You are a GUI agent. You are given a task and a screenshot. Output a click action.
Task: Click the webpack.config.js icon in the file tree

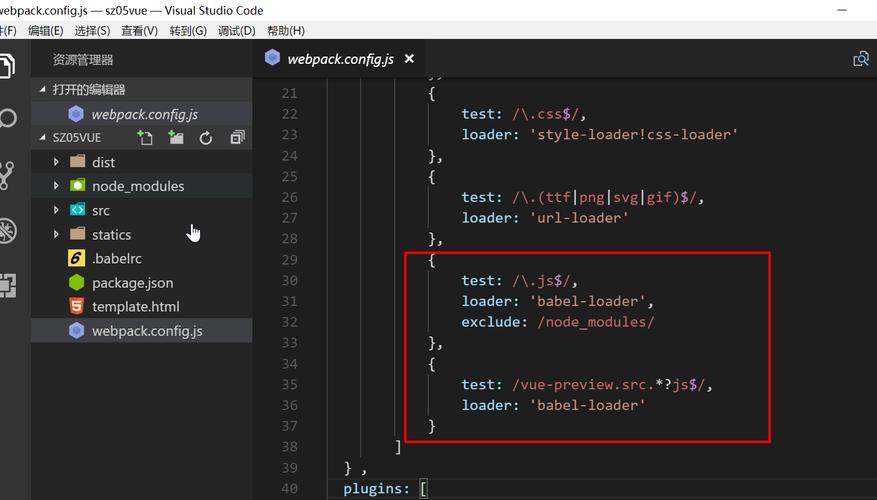77,331
